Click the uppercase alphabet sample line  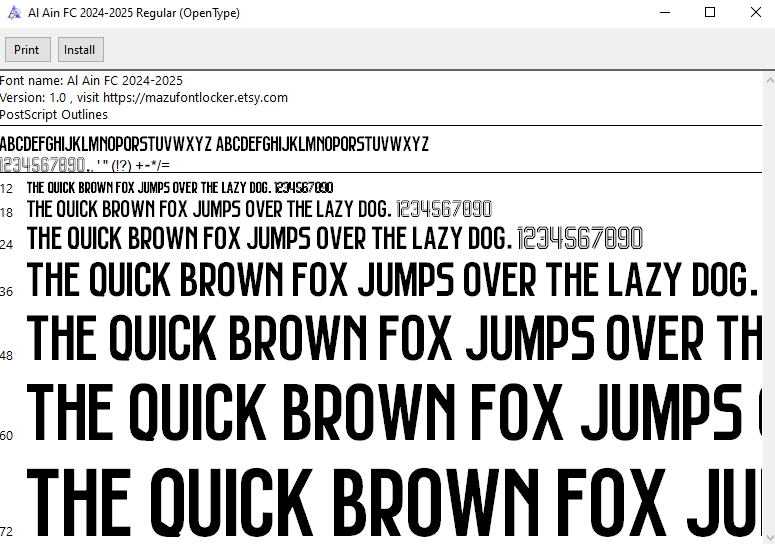(214, 143)
